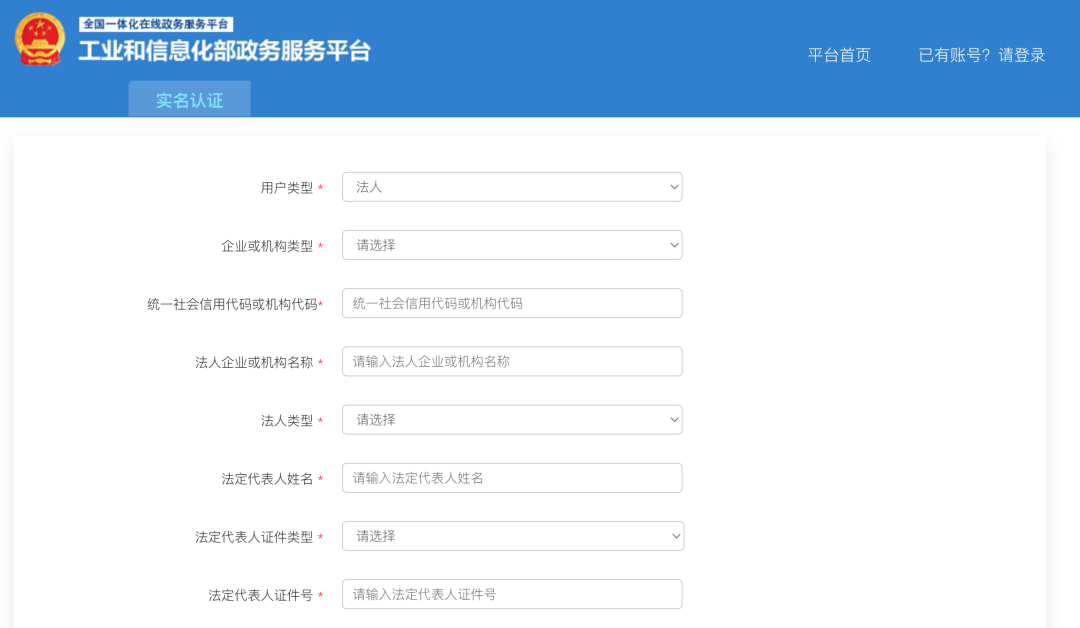Click the 全国一体化在线政务服务平台 banner label

(156, 24)
